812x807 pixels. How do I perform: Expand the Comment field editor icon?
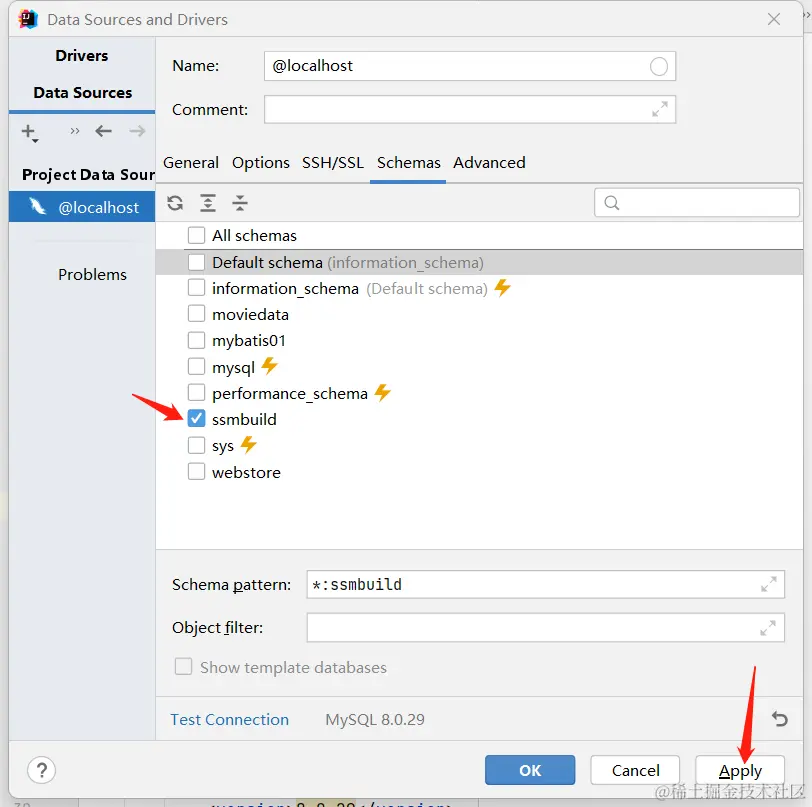[x=660, y=110]
